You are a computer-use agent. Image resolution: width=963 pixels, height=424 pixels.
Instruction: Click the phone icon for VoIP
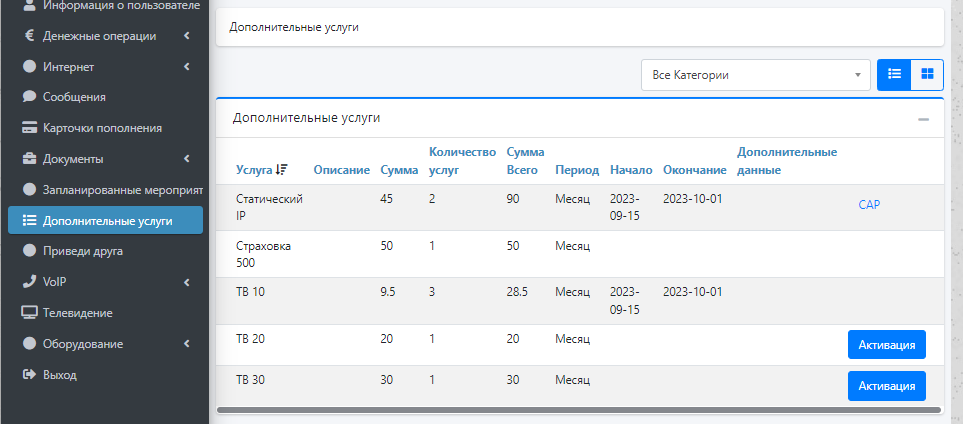tap(29, 282)
